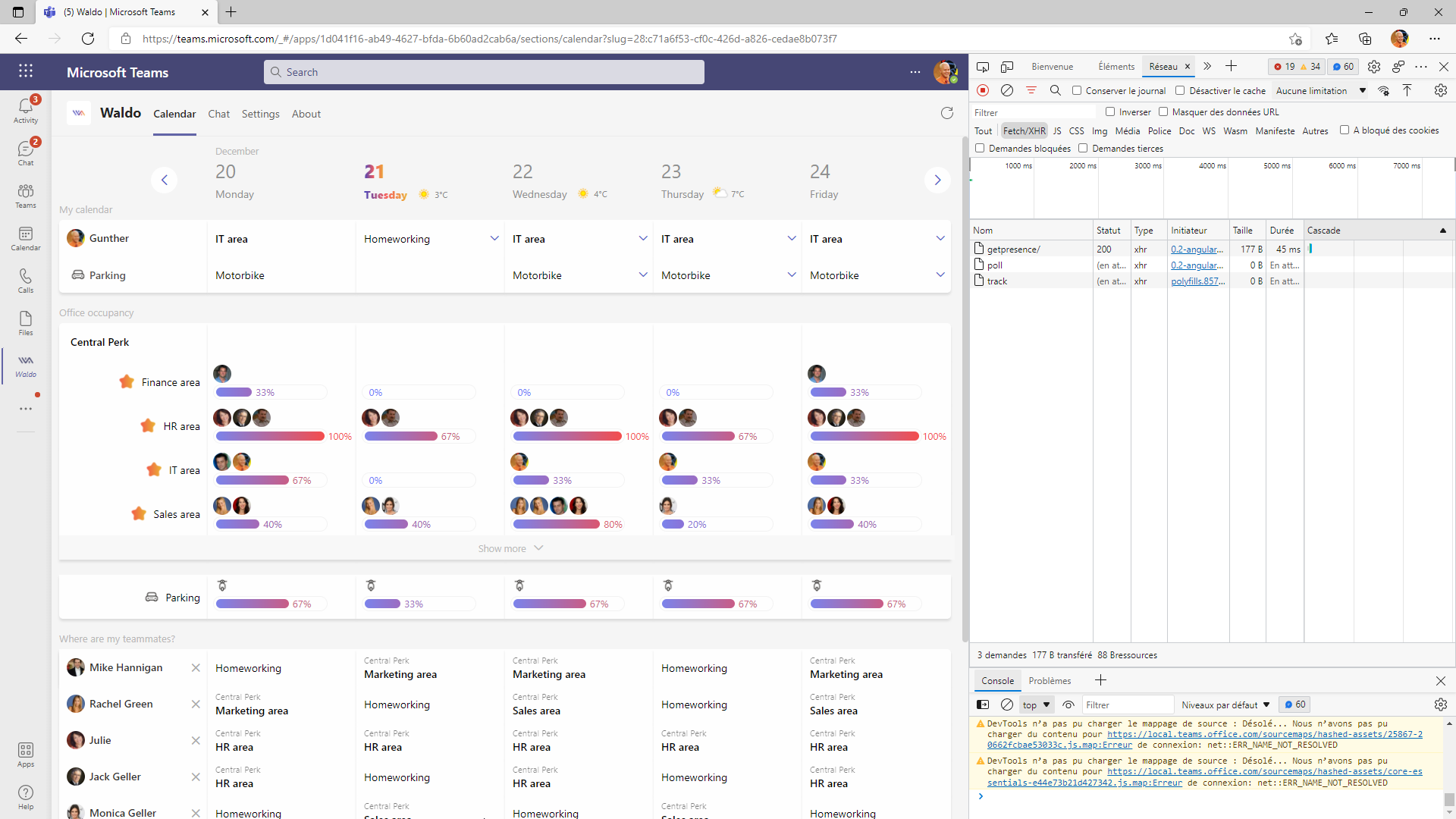Select the Waldo app in the sidebar

click(26, 365)
